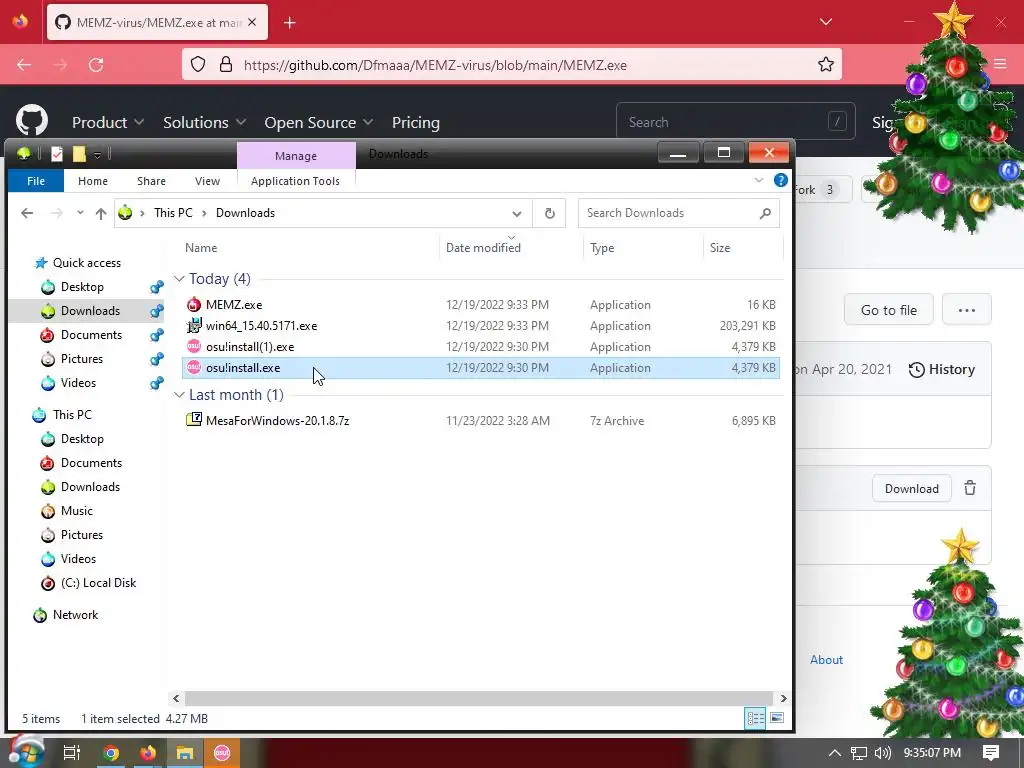Open the Share ribbon tab
1024x768 pixels.
[152, 181]
